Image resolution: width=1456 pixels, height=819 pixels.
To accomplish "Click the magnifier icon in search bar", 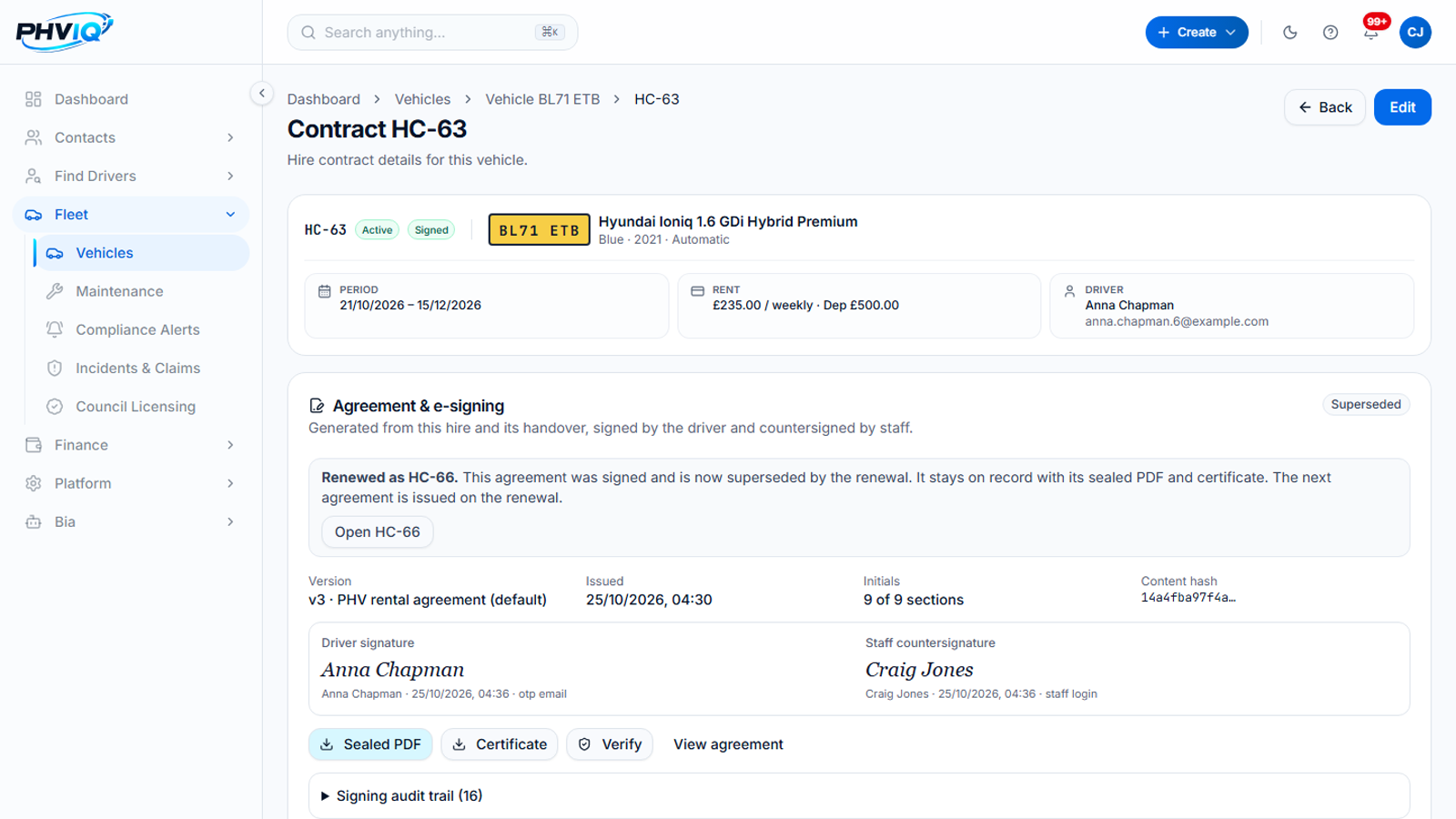I will 308,33.
